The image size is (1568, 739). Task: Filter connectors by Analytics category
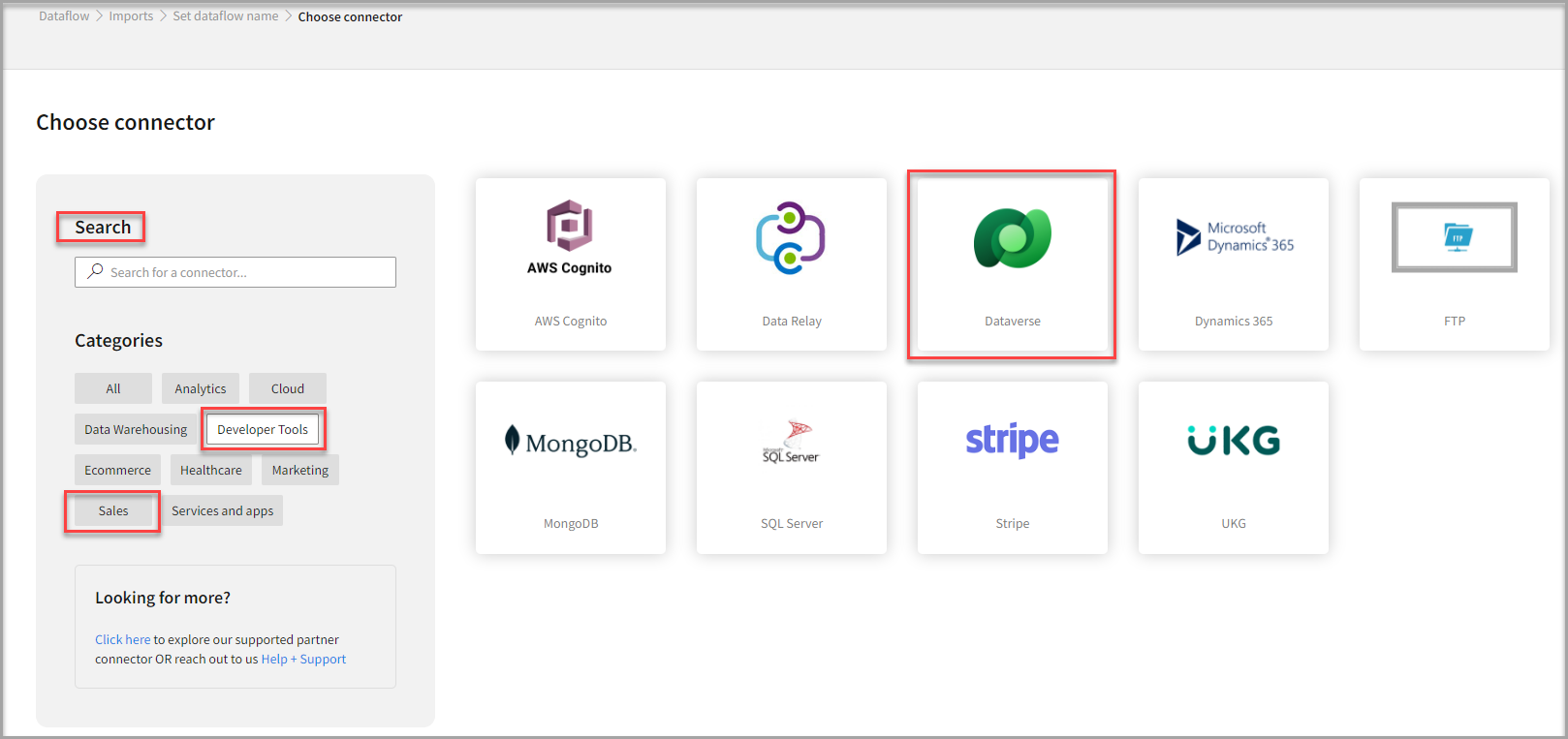click(x=201, y=388)
